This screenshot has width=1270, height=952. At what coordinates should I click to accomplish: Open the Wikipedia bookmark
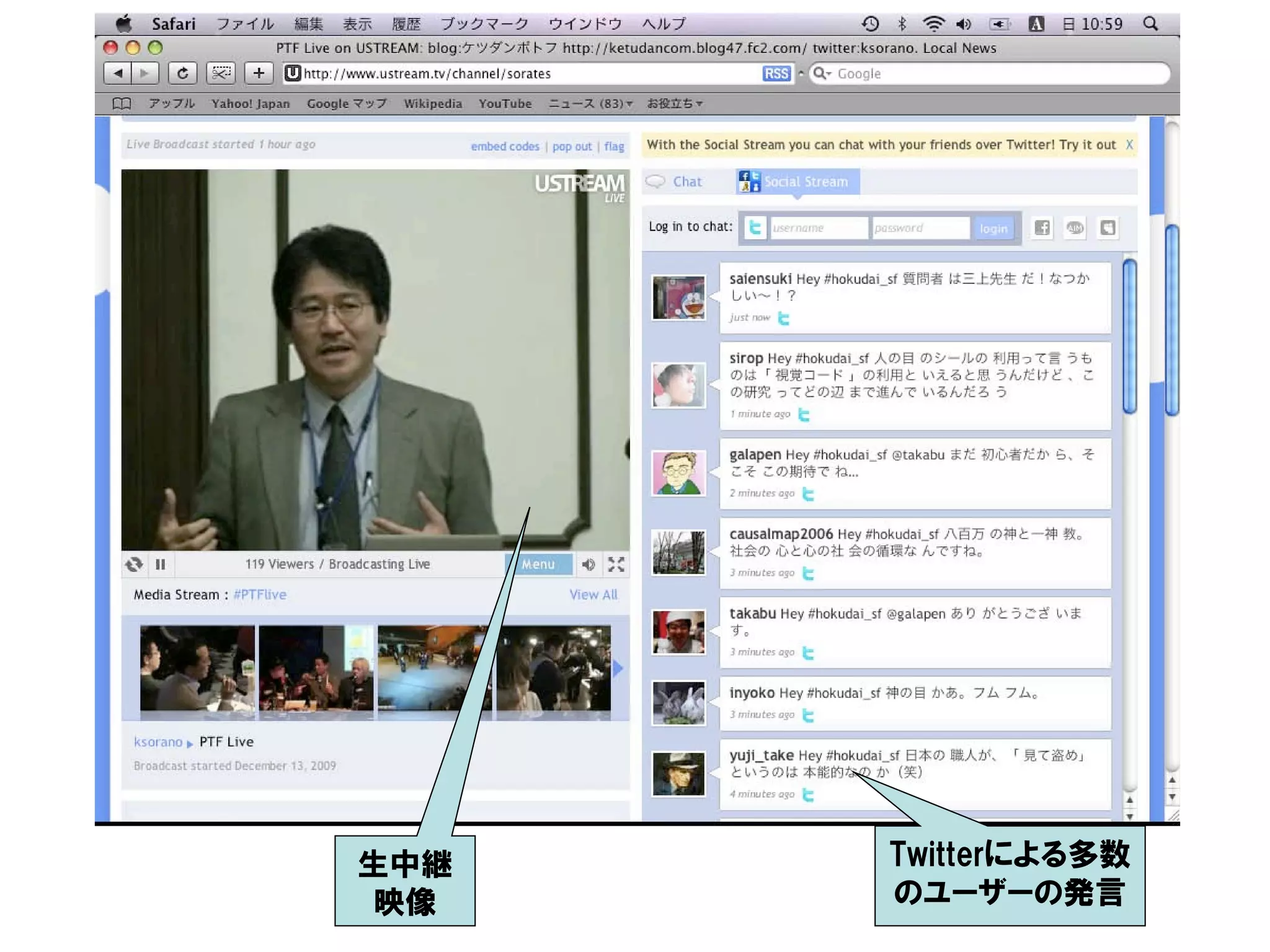tap(433, 104)
